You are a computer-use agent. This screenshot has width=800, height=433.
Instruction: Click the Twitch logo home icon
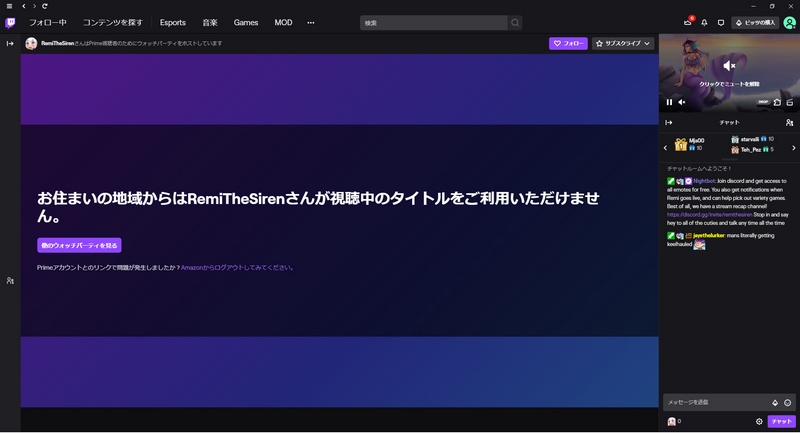[10, 22]
